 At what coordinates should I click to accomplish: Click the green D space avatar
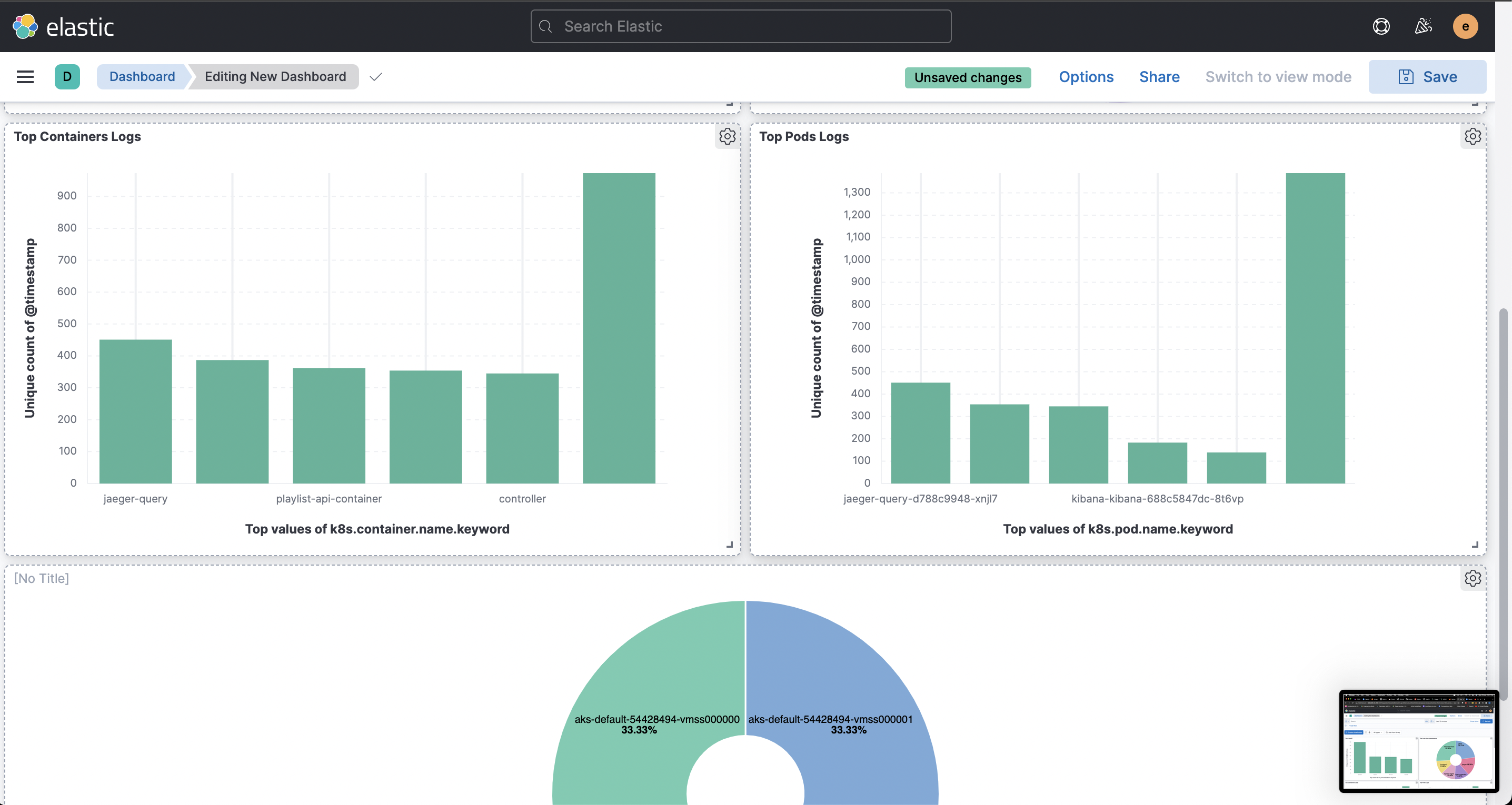tap(67, 77)
